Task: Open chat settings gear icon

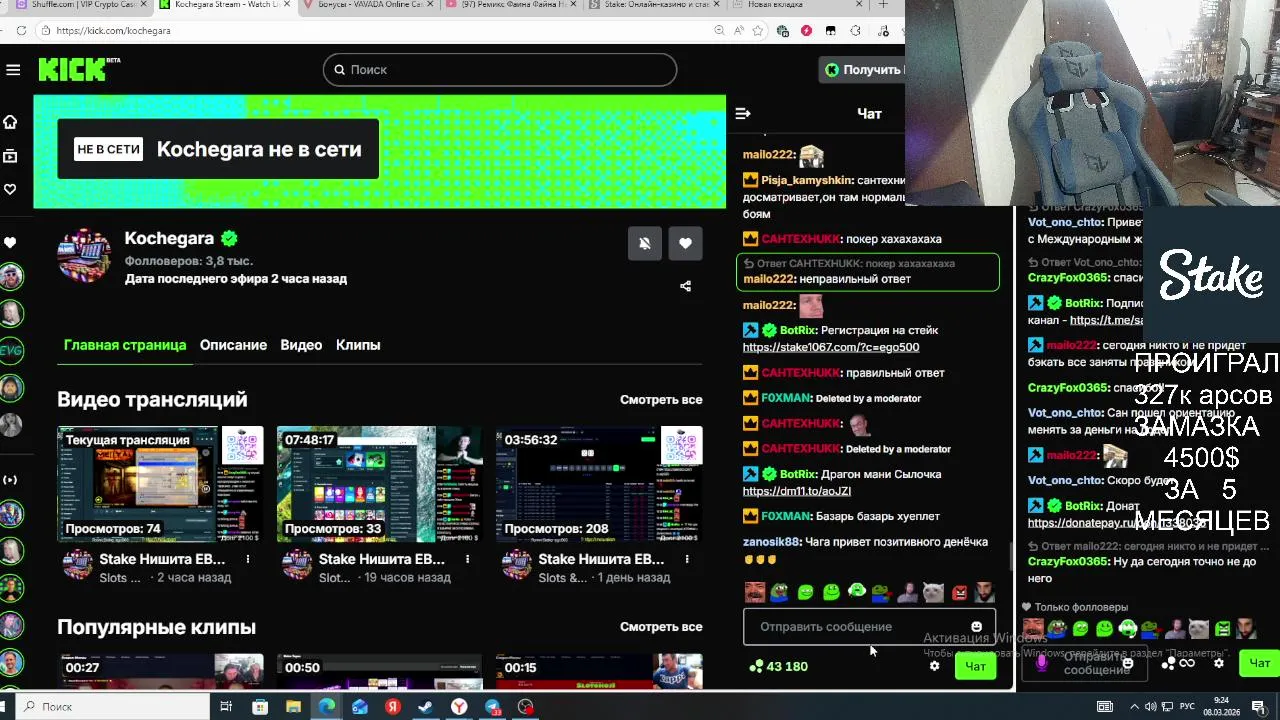Action: (x=934, y=666)
